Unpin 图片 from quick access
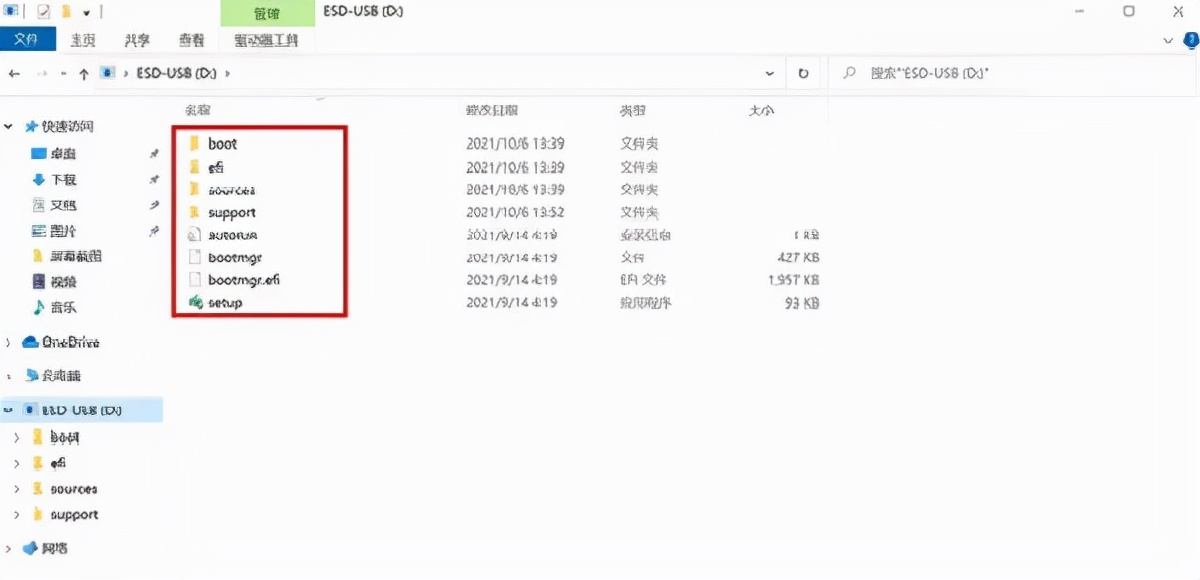 coord(155,232)
